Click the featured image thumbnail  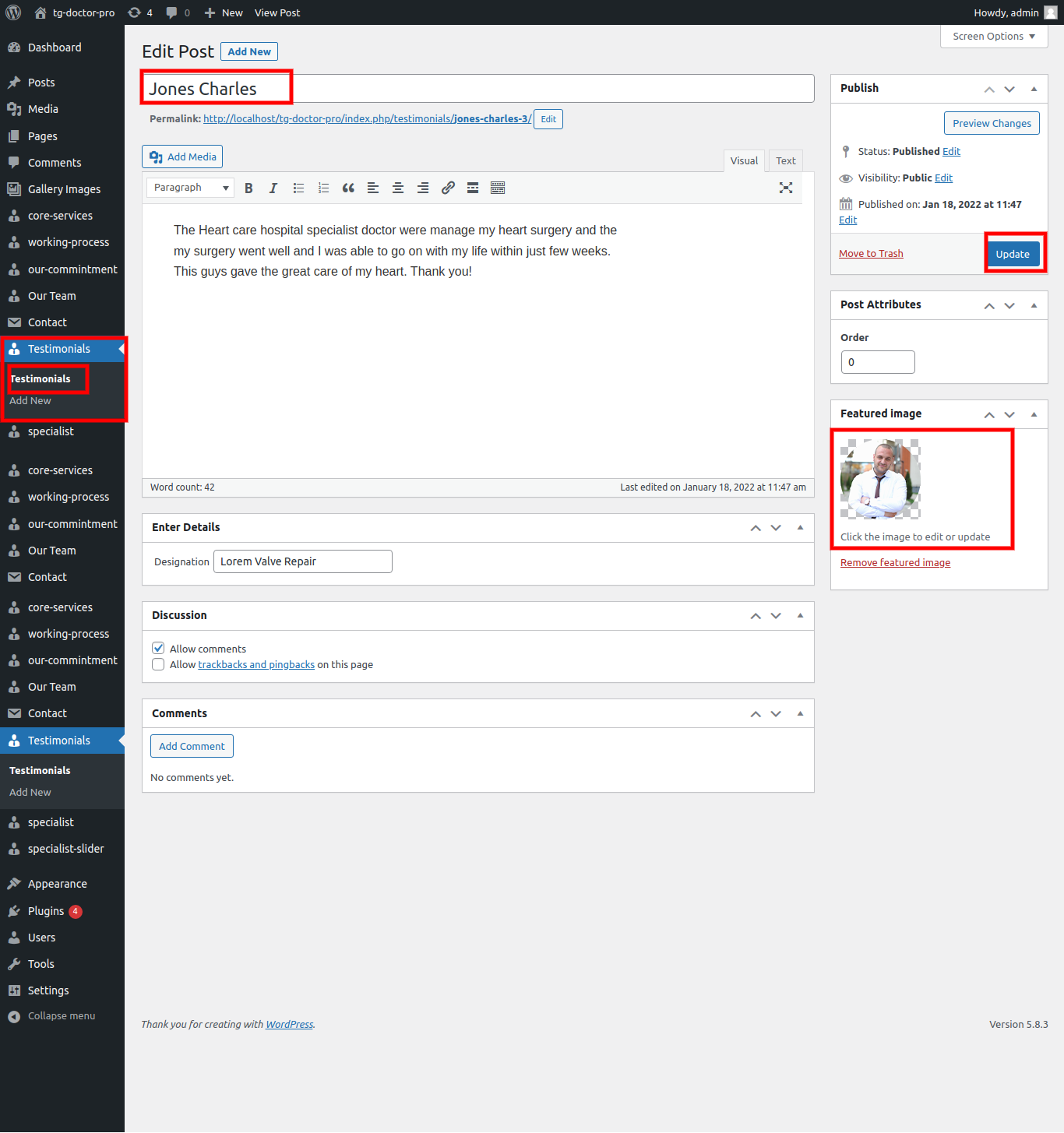pyautogui.click(x=880, y=479)
